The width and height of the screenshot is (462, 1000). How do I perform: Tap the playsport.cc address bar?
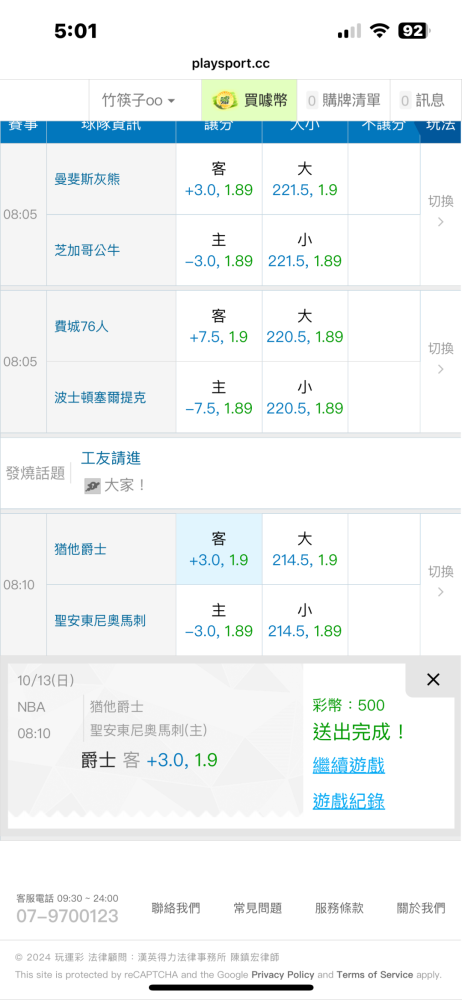coord(230,64)
